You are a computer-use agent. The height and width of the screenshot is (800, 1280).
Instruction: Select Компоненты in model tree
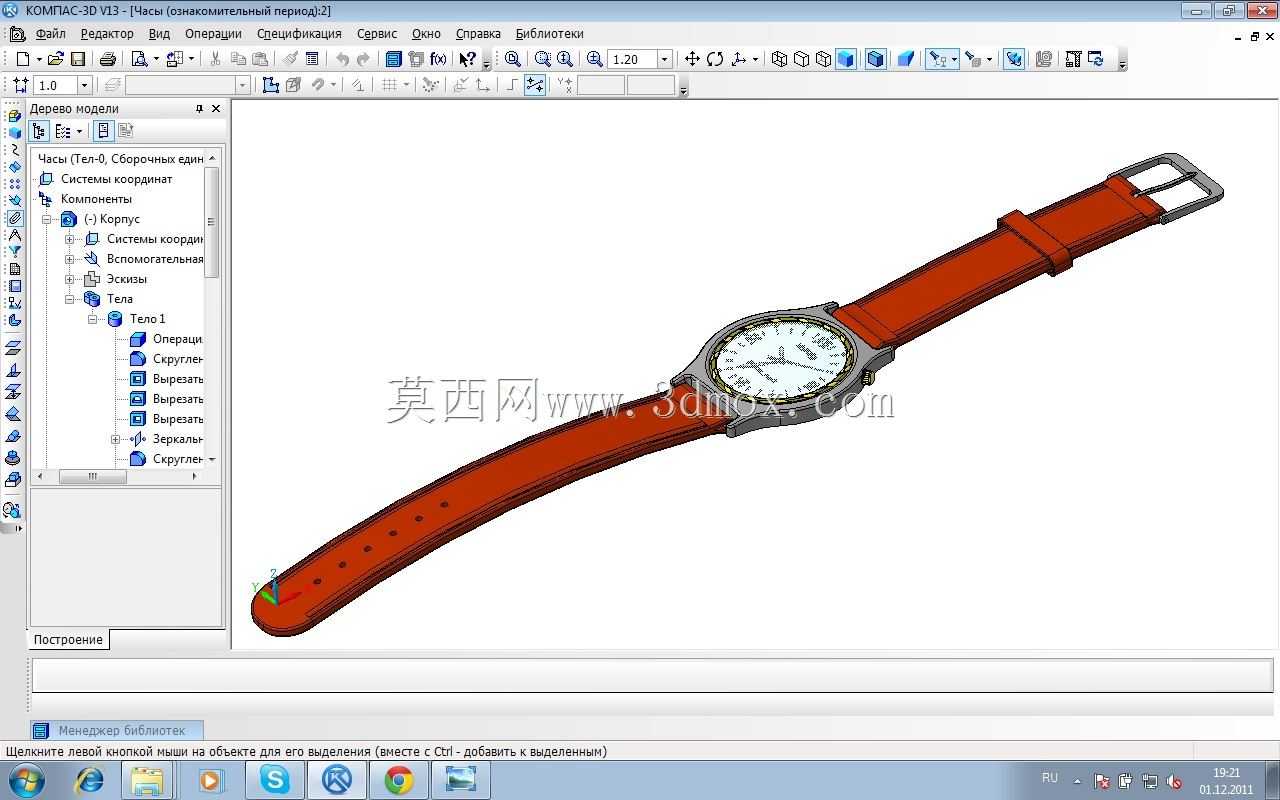96,199
